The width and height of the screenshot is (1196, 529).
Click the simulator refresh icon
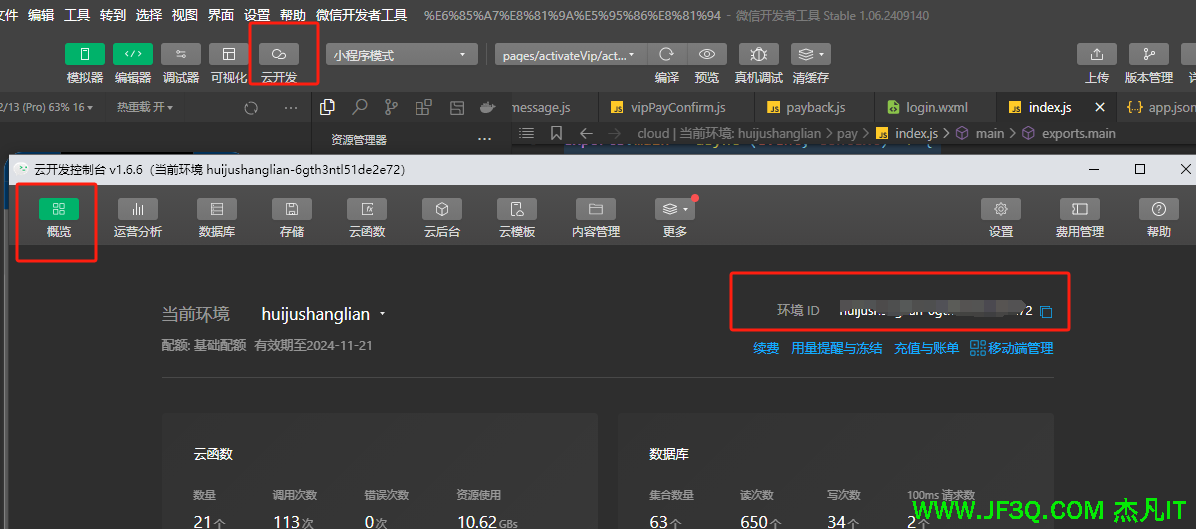coord(251,108)
